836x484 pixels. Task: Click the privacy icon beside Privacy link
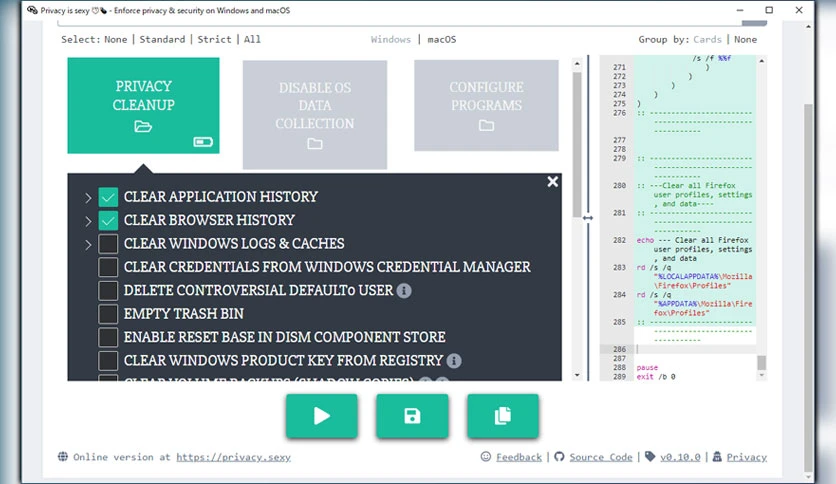pyautogui.click(x=717, y=456)
